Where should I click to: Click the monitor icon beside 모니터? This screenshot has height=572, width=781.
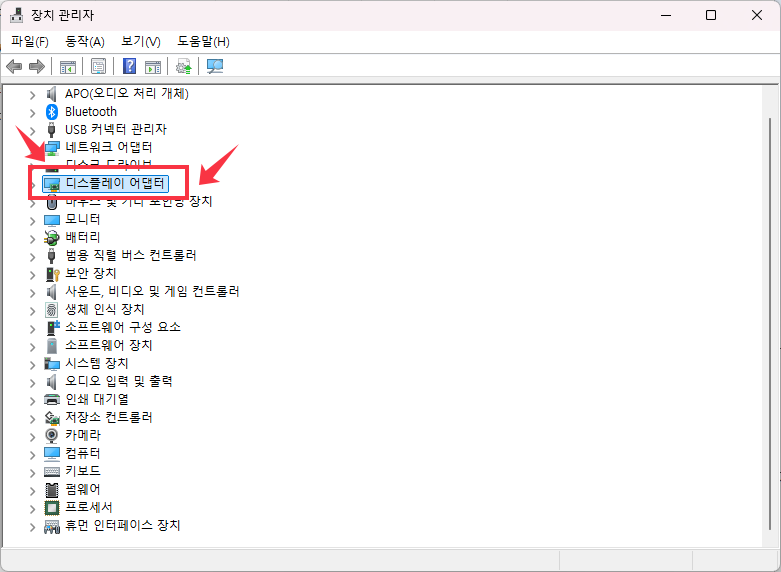pos(52,220)
